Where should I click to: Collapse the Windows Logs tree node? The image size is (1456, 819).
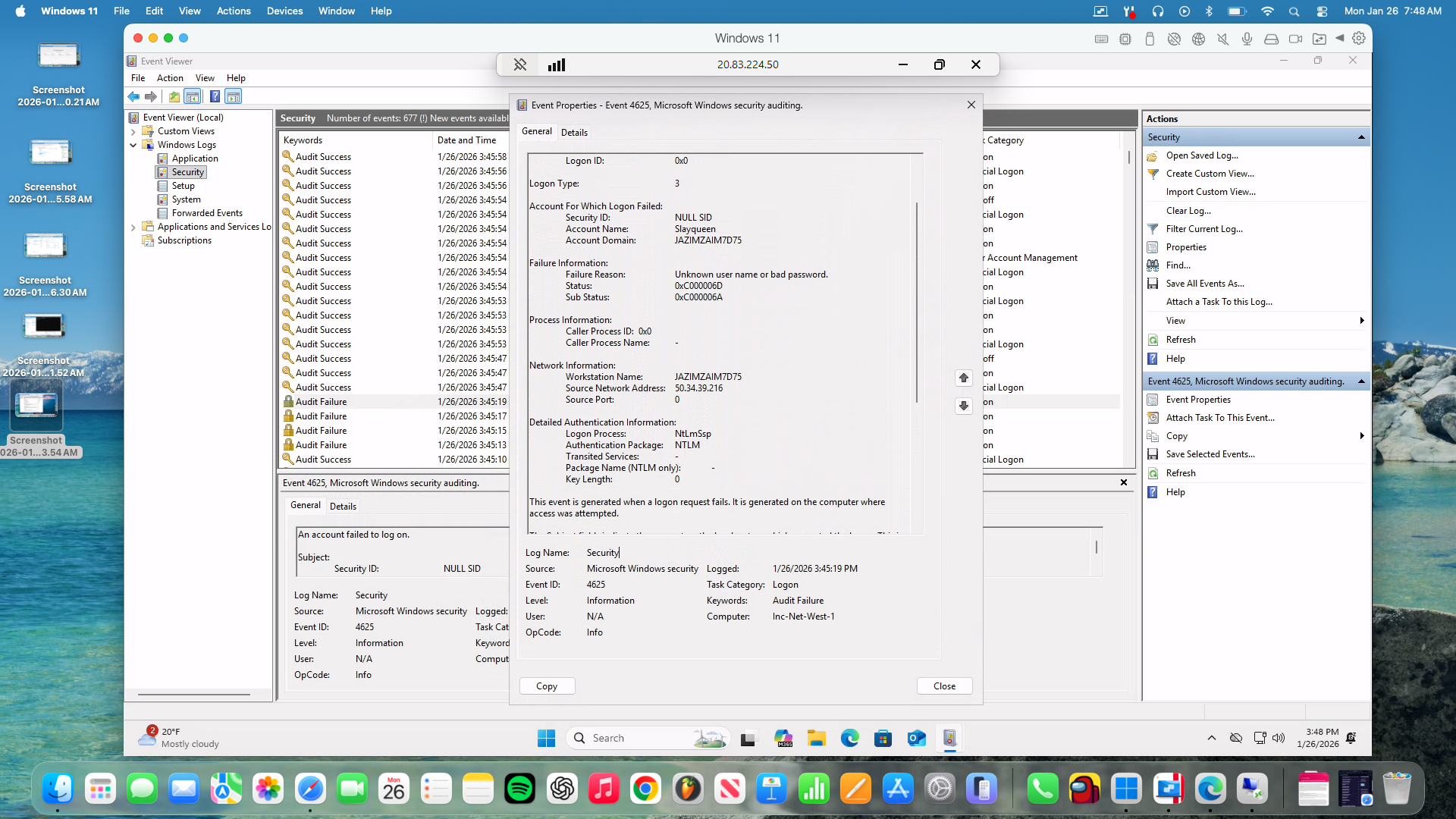pos(133,145)
